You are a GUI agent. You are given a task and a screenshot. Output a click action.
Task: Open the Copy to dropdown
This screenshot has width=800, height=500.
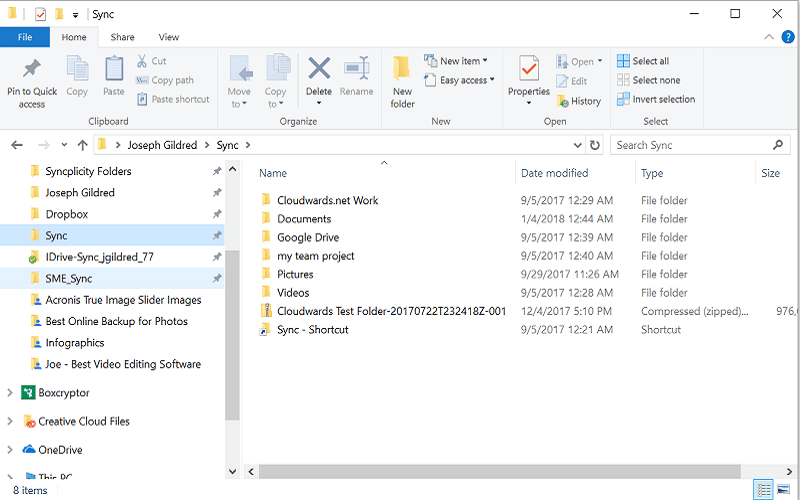(x=276, y=82)
